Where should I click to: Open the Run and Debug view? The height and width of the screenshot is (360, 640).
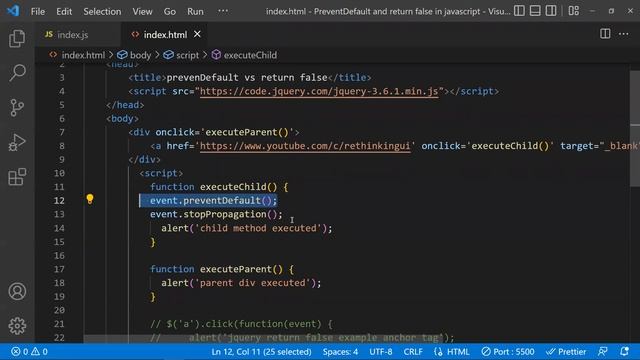(17, 142)
